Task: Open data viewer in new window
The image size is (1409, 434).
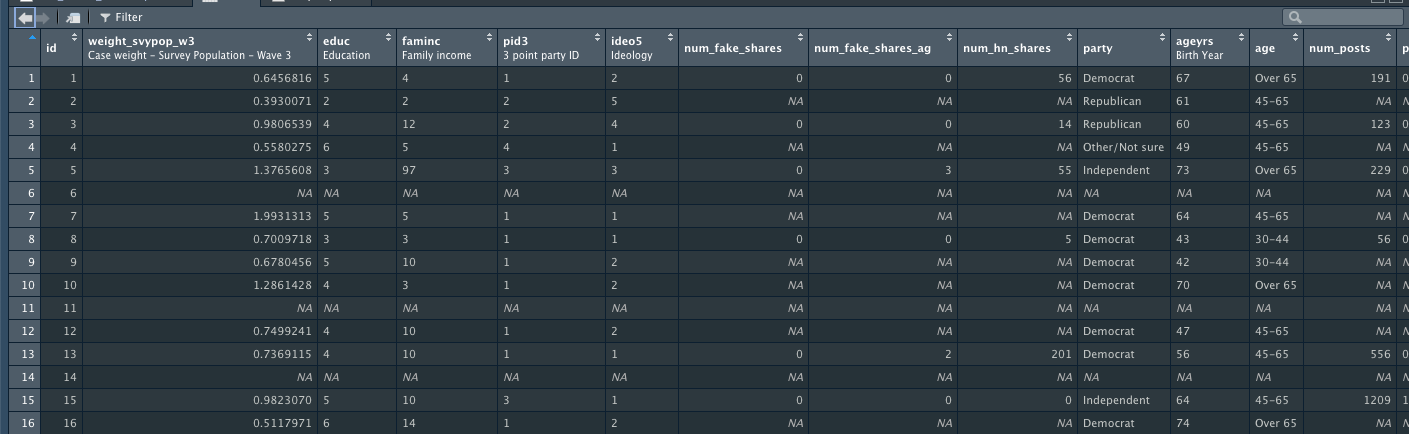Action: (73, 18)
